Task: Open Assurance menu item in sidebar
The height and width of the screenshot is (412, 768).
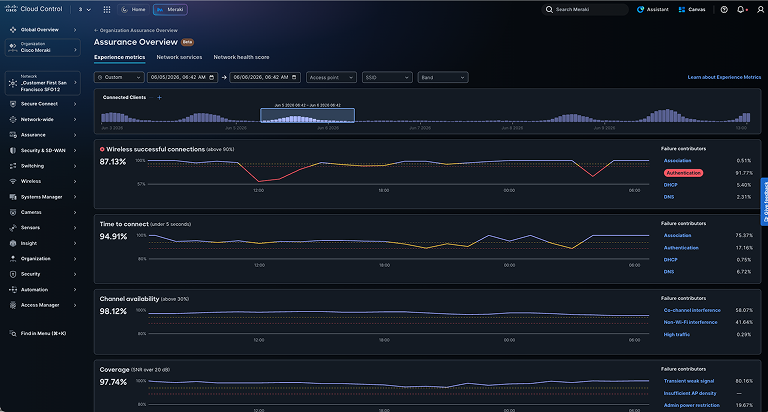Action: [43, 135]
